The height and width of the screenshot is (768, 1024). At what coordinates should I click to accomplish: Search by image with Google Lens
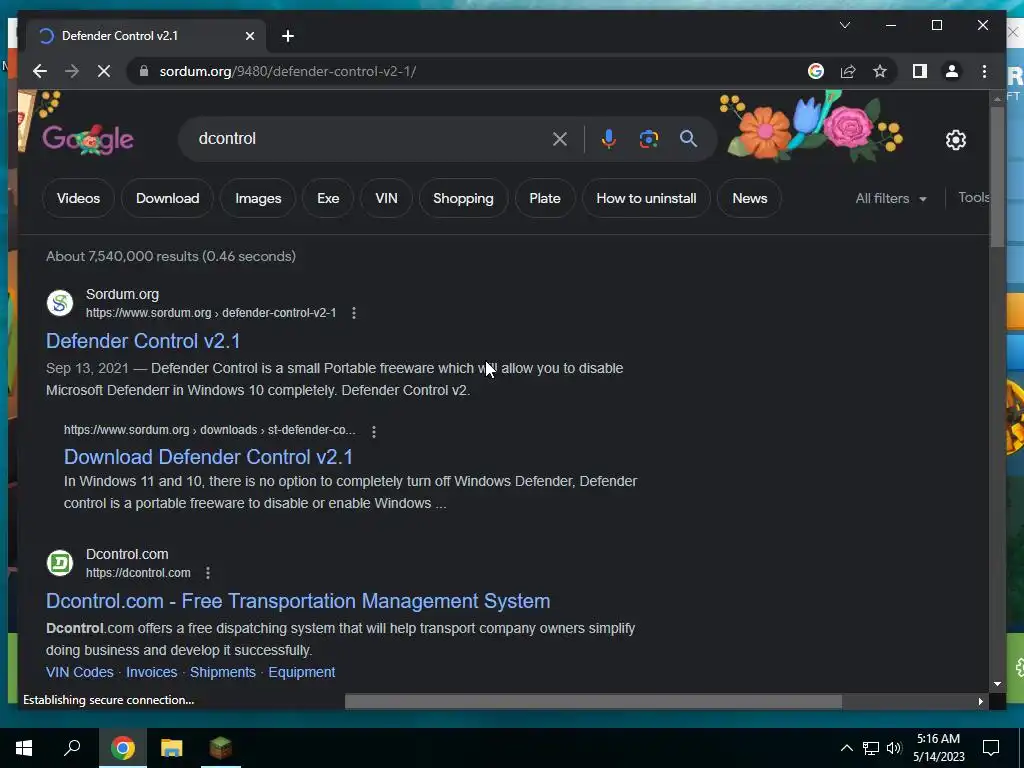648,138
